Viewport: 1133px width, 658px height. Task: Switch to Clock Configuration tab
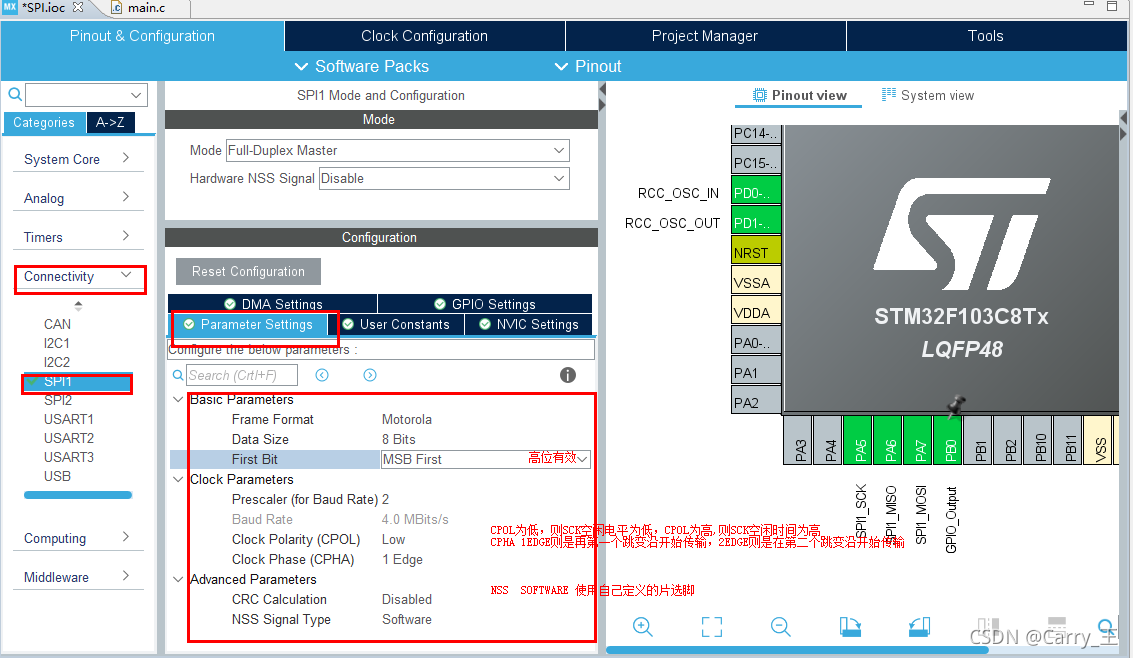click(x=424, y=36)
